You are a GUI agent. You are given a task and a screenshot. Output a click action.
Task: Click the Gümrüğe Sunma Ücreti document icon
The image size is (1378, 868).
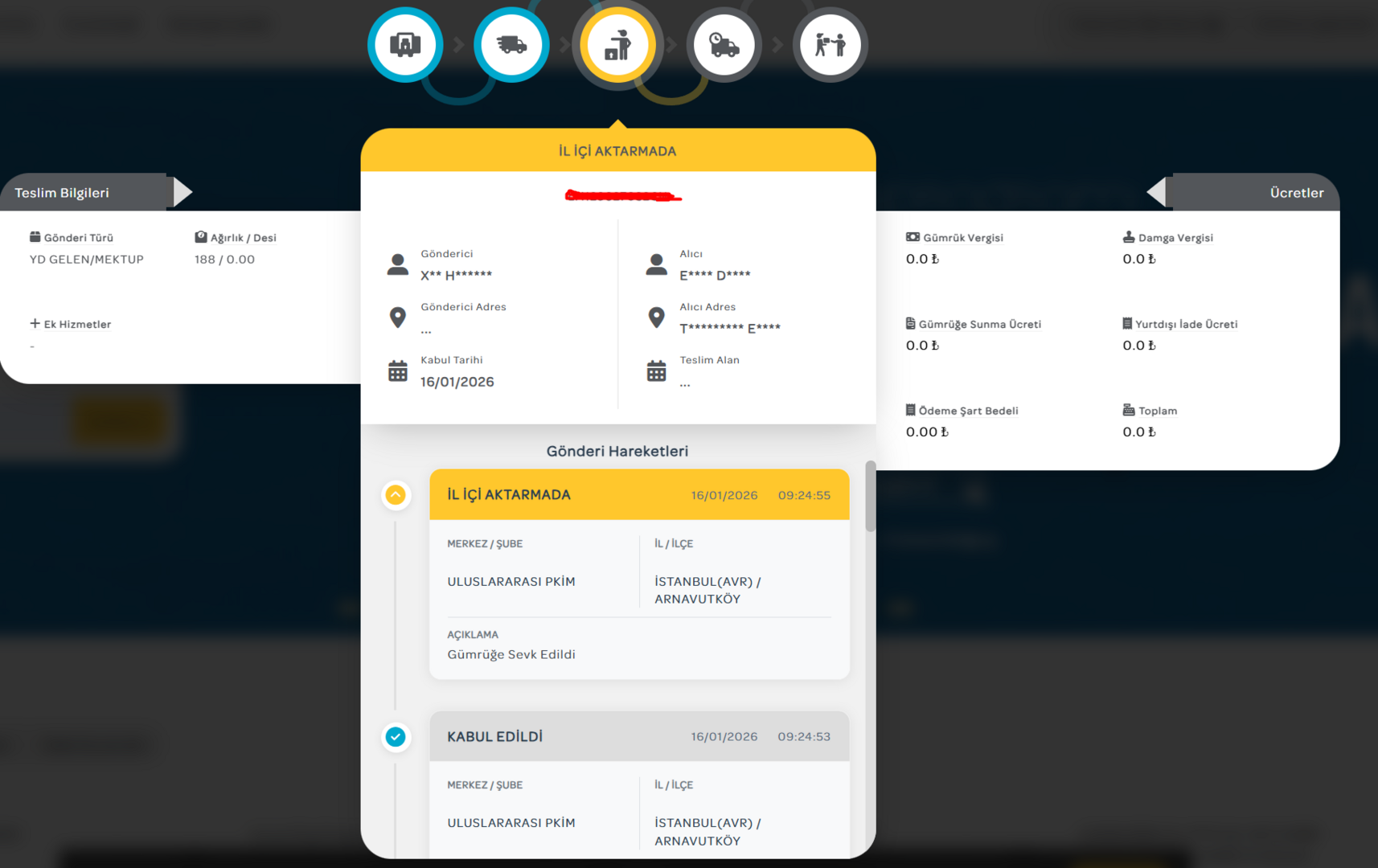911,323
